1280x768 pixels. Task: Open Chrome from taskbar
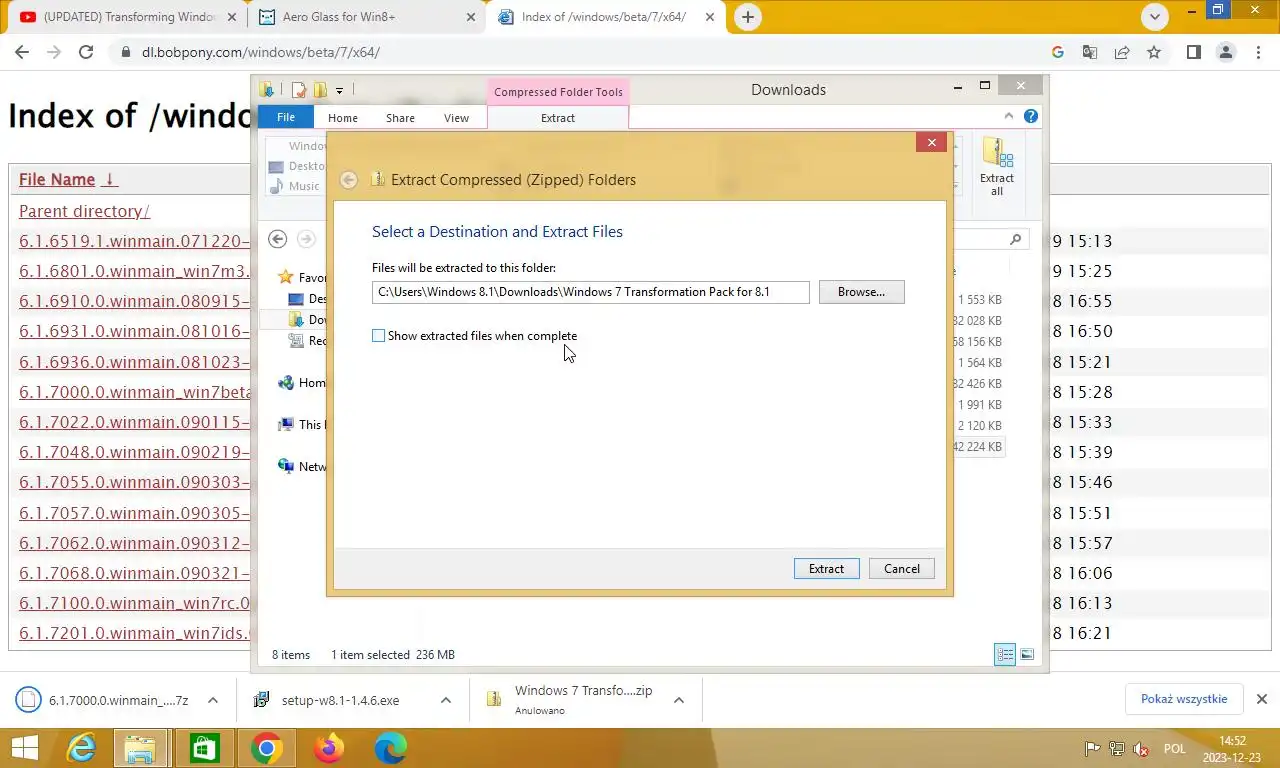[266, 748]
